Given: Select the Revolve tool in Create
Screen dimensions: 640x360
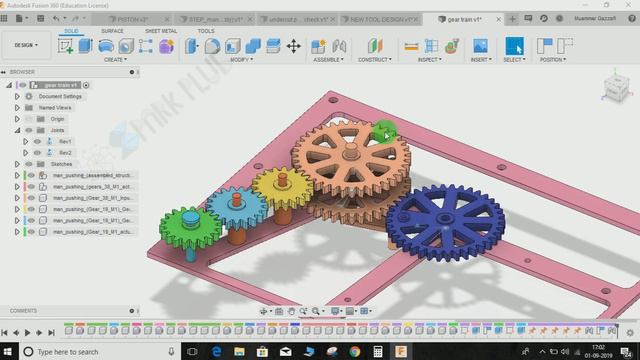Looking at the screenshot, I should click(x=106, y=46).
